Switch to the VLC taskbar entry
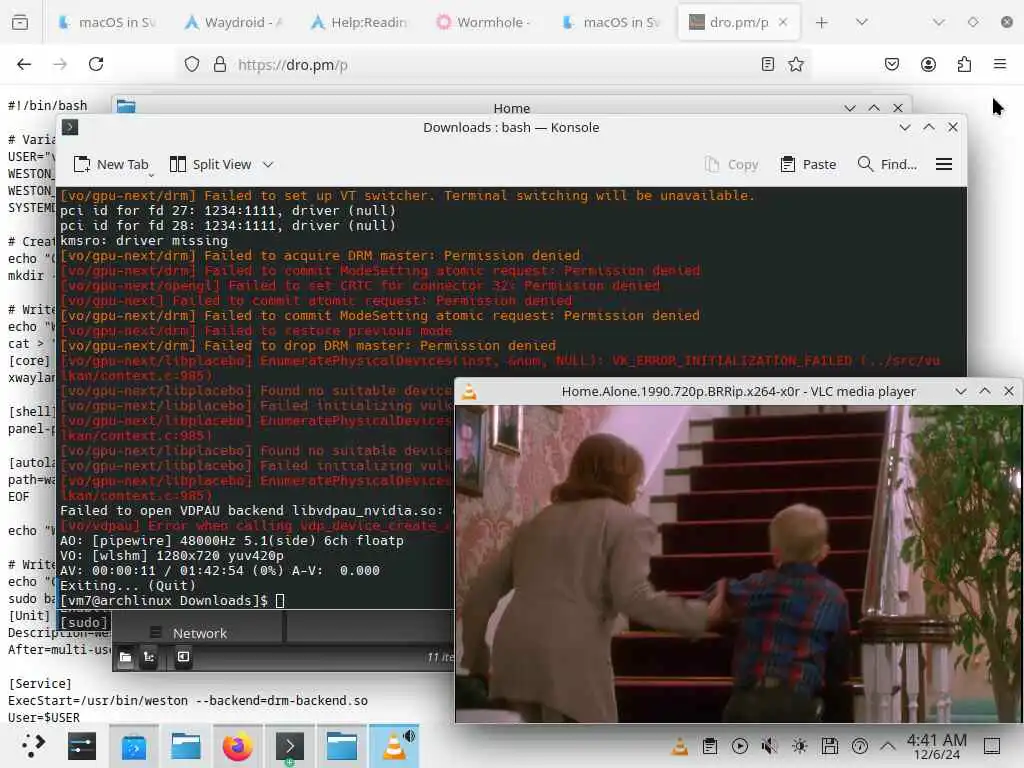1024x768 pixels. pos(394,746)
